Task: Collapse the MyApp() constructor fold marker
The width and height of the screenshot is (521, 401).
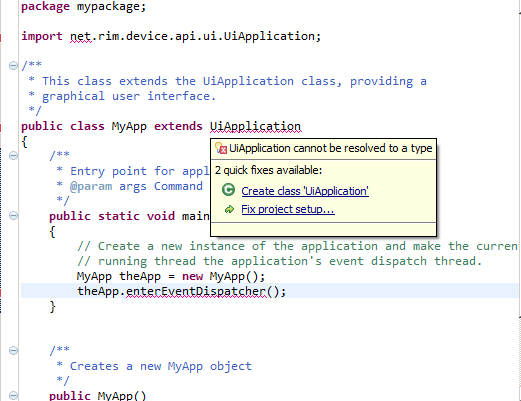Action: 13,395
